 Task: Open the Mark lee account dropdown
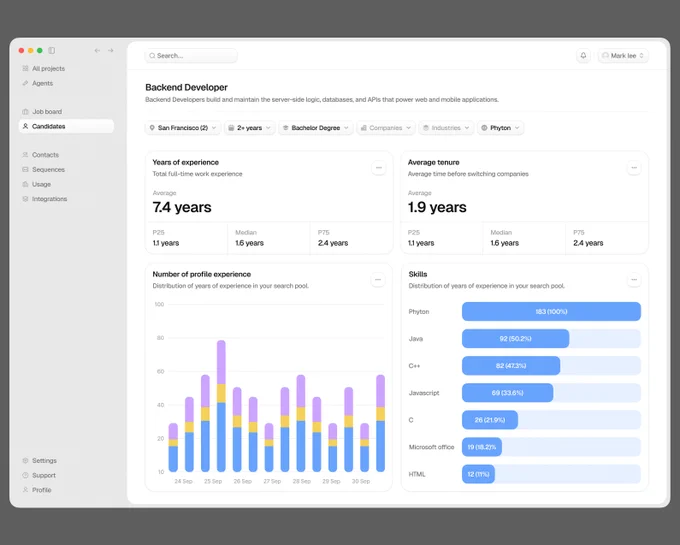(623, 55)
